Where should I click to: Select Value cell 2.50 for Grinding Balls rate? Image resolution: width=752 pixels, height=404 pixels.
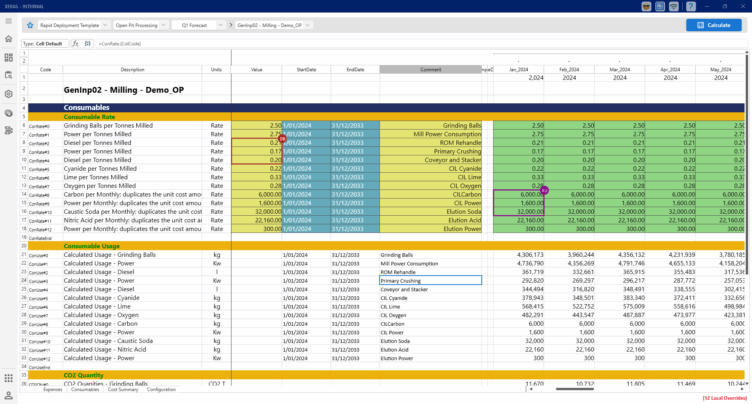[x=257, y=125]
